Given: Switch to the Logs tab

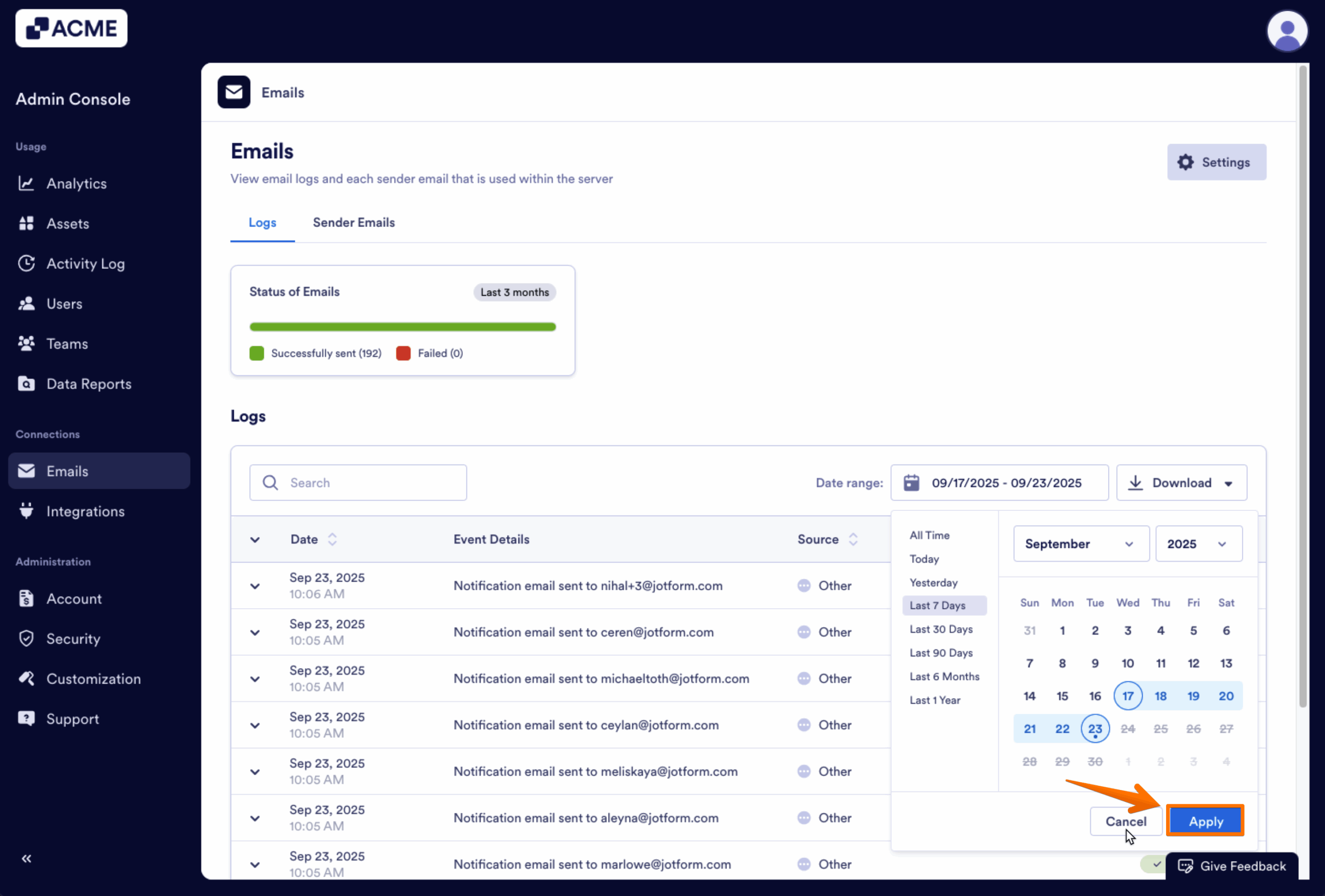Looking at the screenshot, I should [262, 223].
